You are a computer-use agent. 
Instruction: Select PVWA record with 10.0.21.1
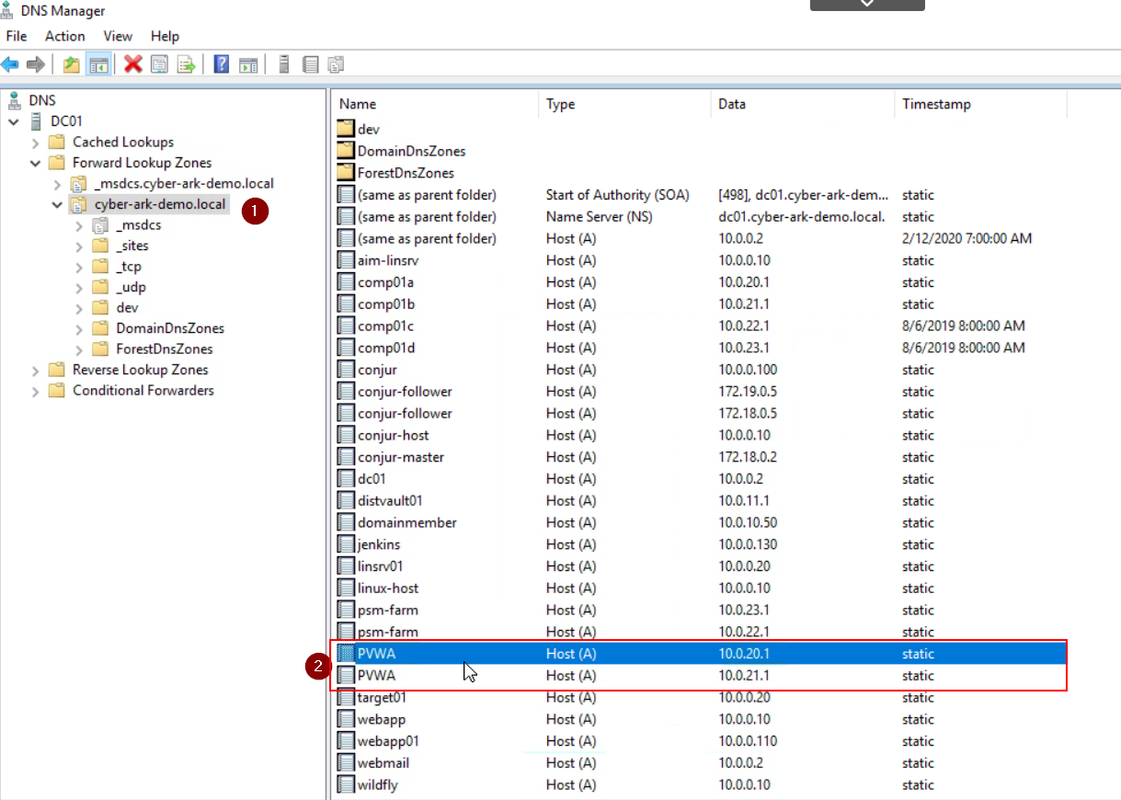[x=701, y=676]
